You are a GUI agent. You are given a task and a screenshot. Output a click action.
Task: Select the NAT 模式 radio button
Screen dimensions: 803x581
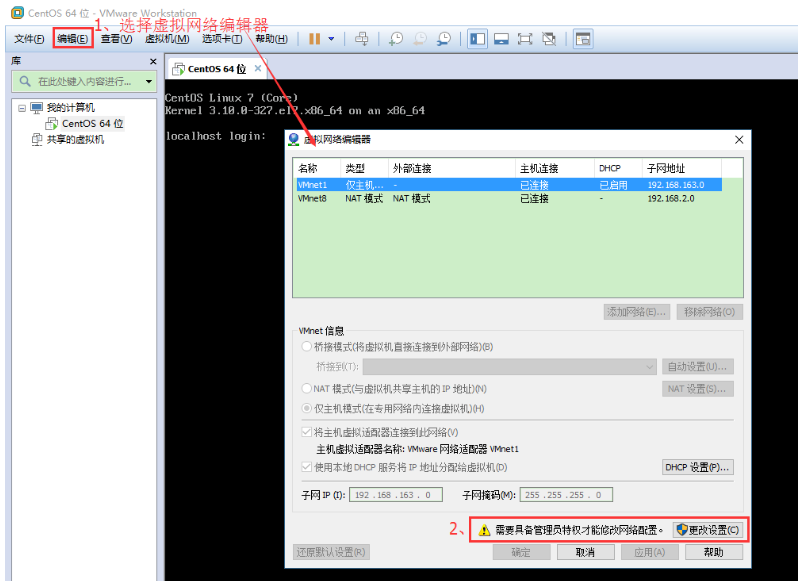pyautogui.click(x=306, y=388)
